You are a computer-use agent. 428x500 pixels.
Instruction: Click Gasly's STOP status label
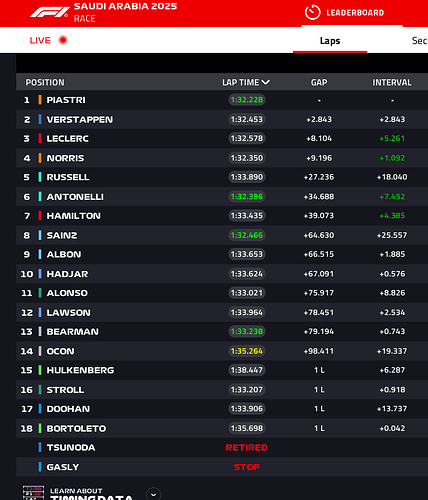pyautogui.click(x=247, y=467)
